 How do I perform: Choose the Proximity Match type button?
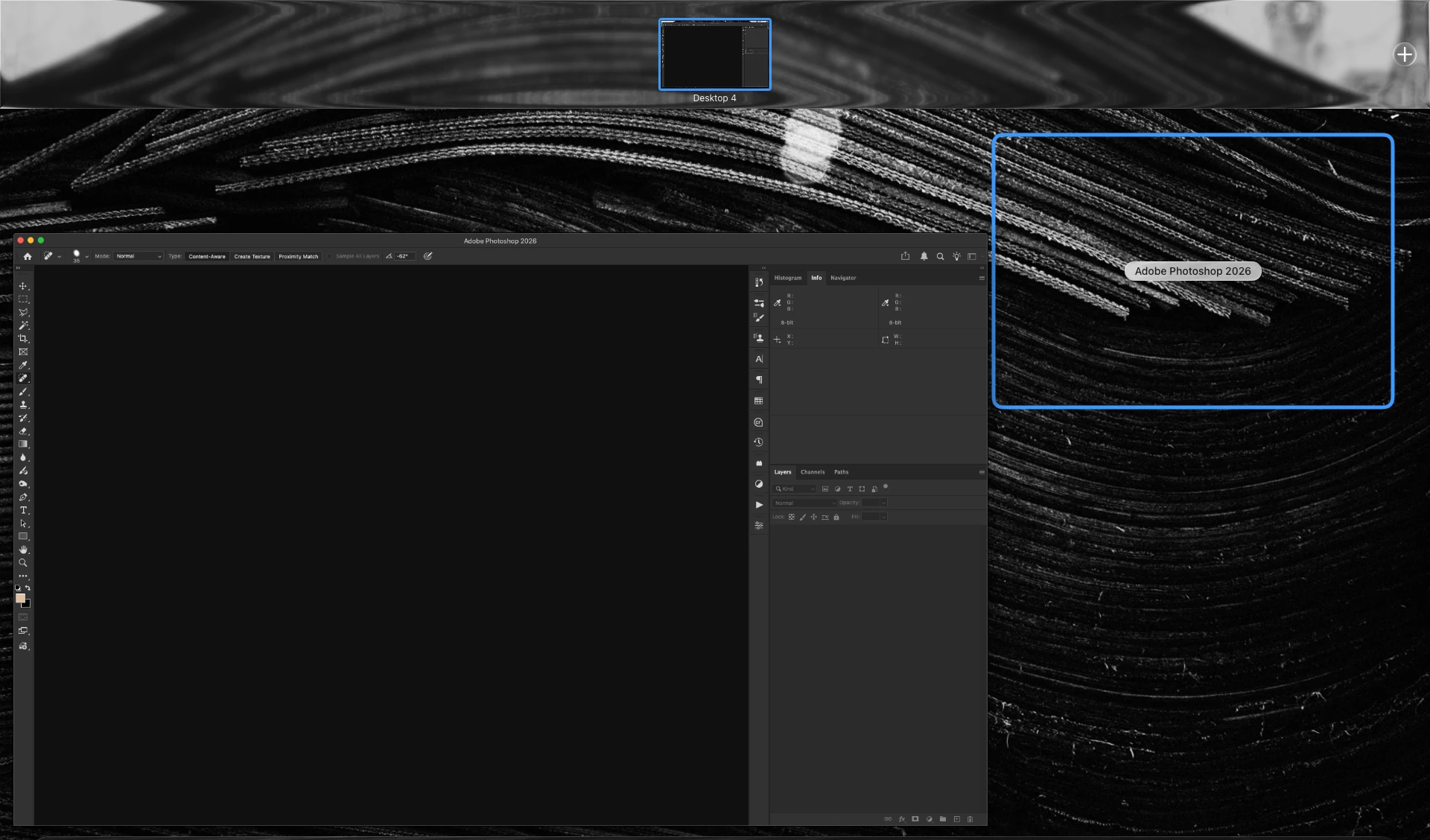click(x=298, y=256)
